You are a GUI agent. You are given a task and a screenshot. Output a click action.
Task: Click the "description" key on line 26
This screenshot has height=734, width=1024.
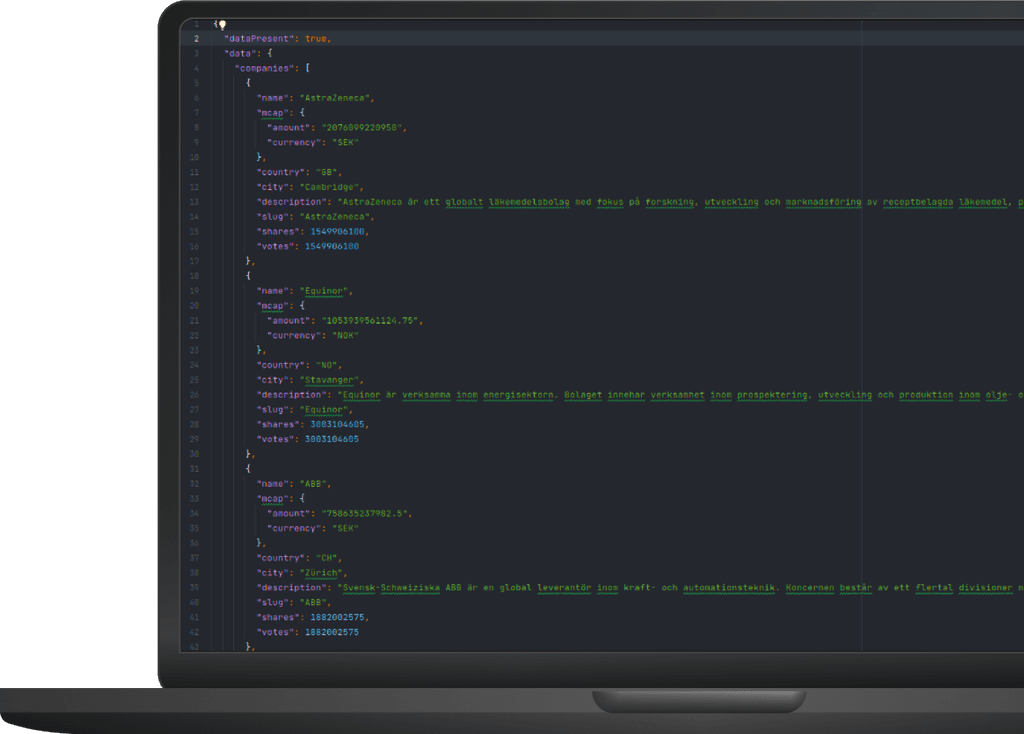point(291,395)
